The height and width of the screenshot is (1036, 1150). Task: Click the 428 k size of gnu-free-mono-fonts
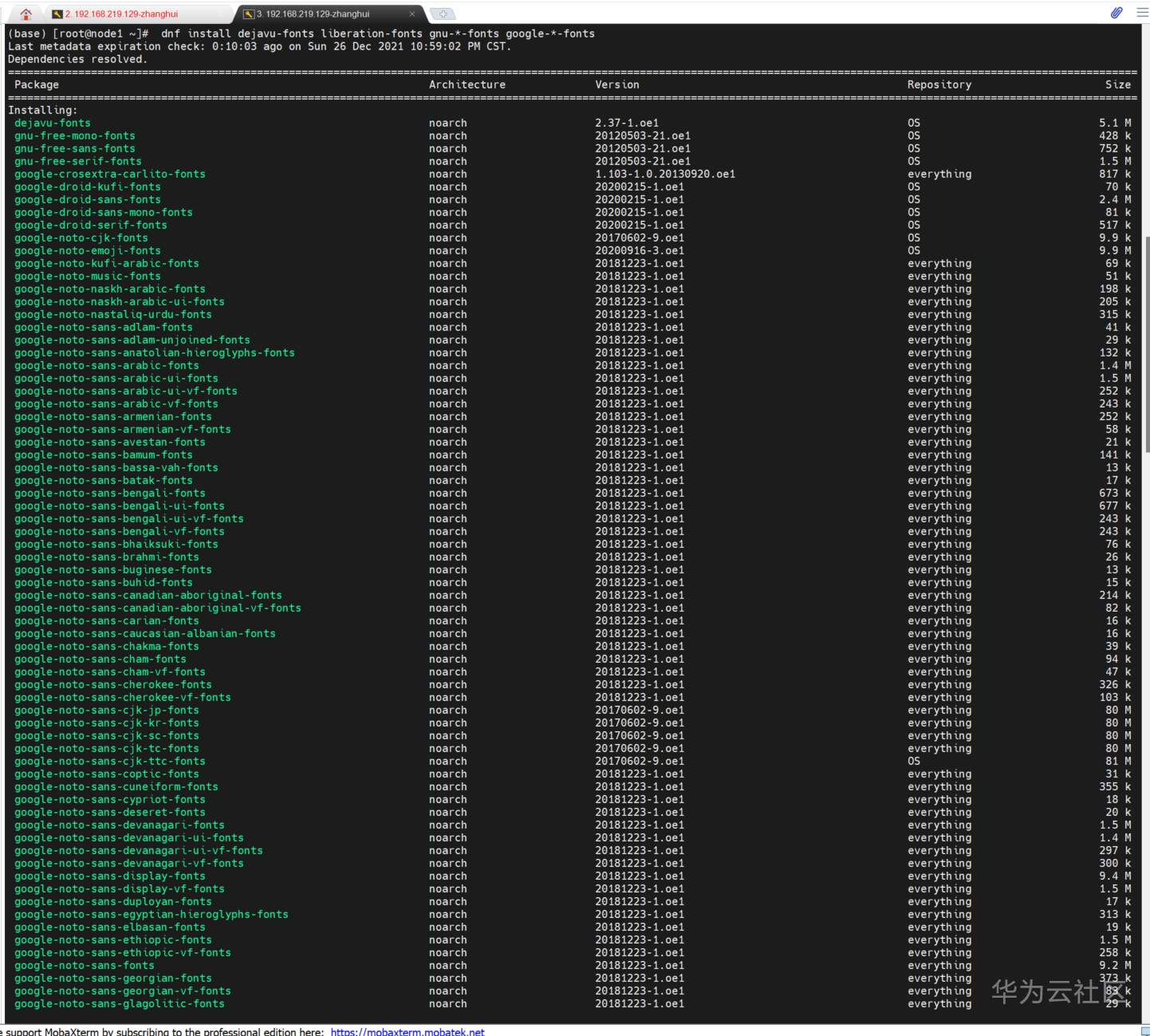pos(1115,136)
